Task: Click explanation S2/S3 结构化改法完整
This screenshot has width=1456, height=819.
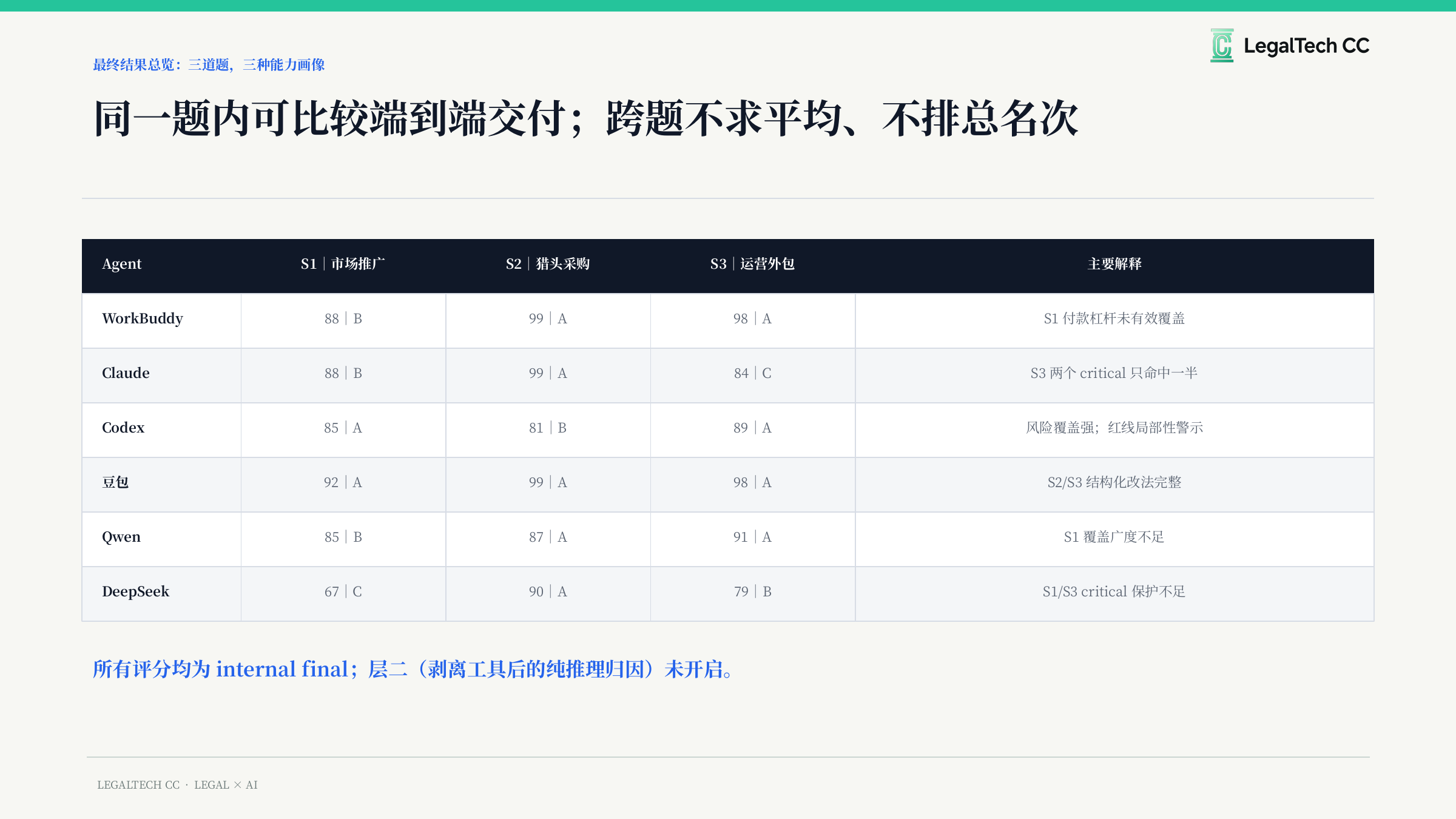Action: coord(1114,482)
